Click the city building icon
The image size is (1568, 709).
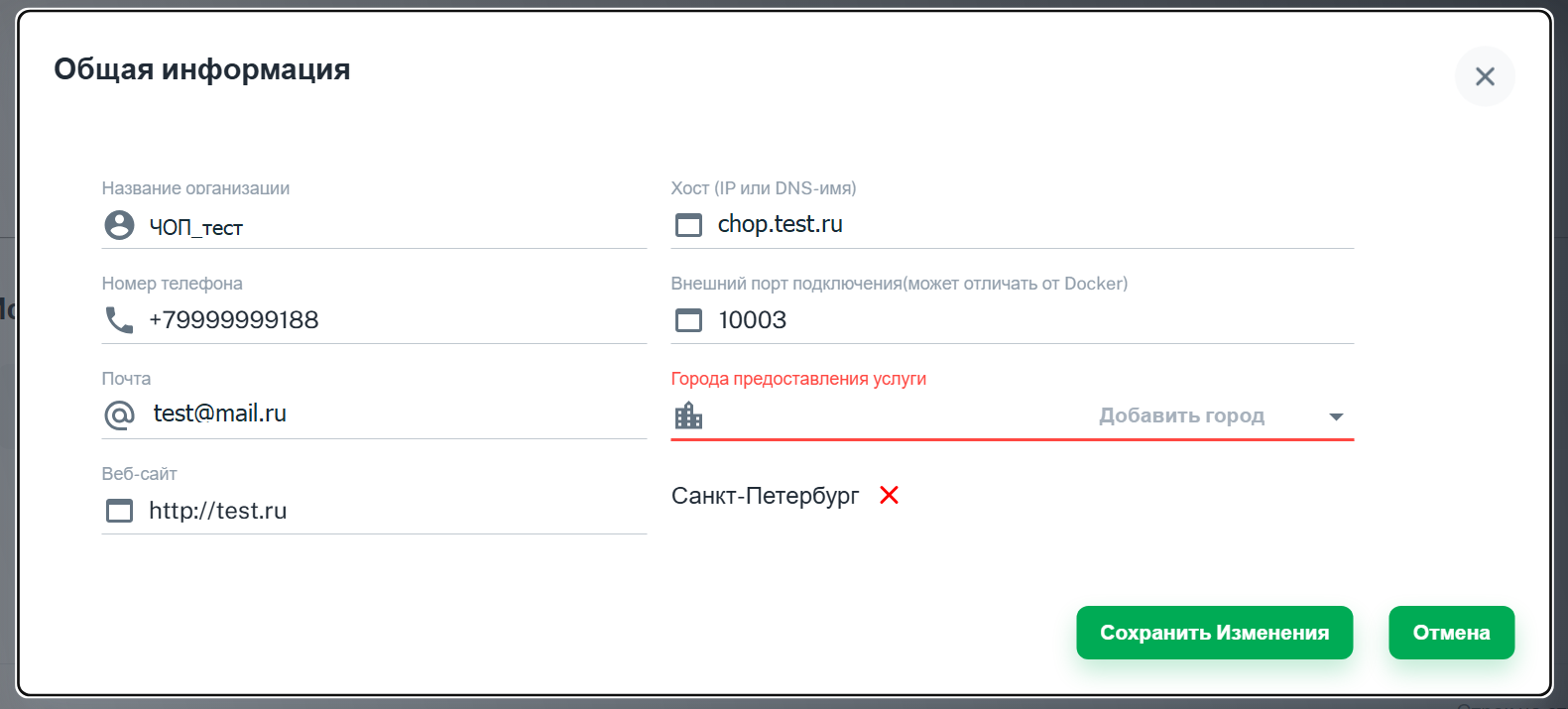[688, 415]
